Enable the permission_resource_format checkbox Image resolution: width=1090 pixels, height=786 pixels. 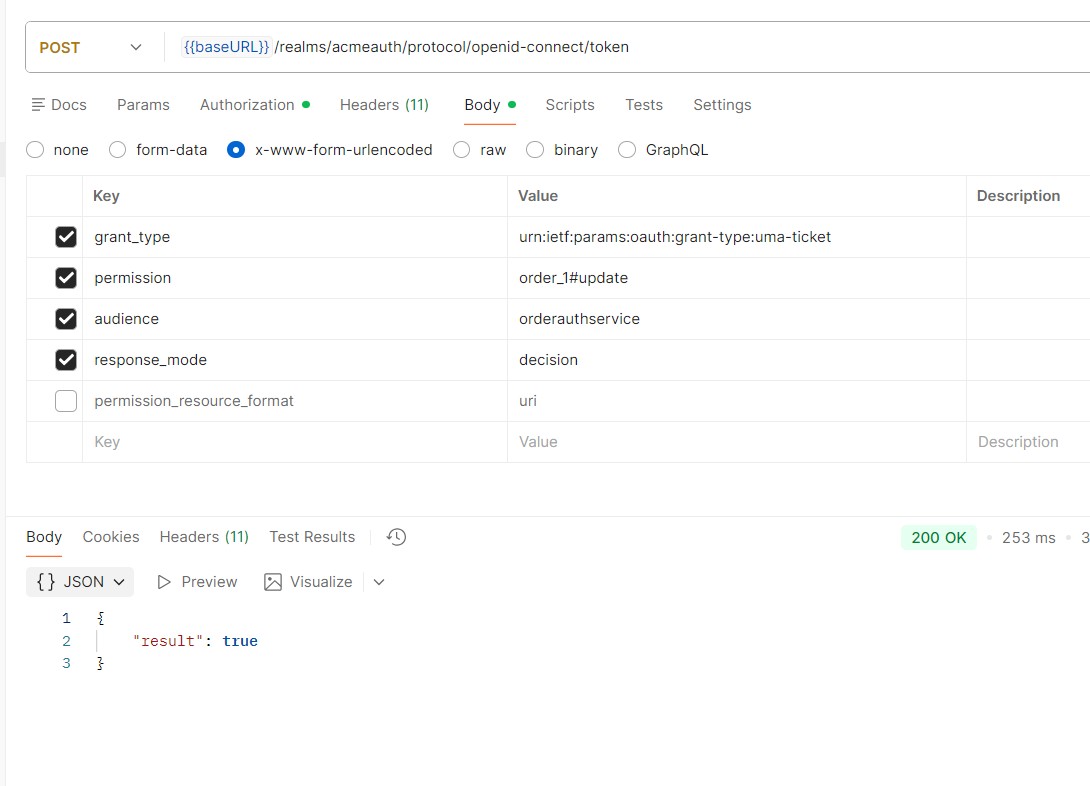[66, 401]
